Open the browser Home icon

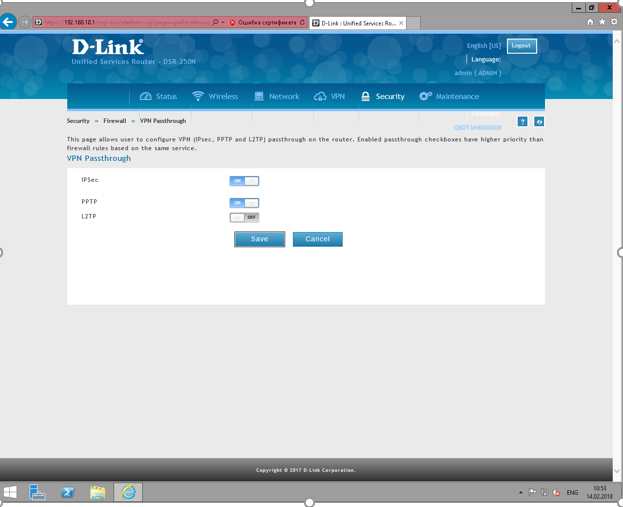tap(590, 22)
